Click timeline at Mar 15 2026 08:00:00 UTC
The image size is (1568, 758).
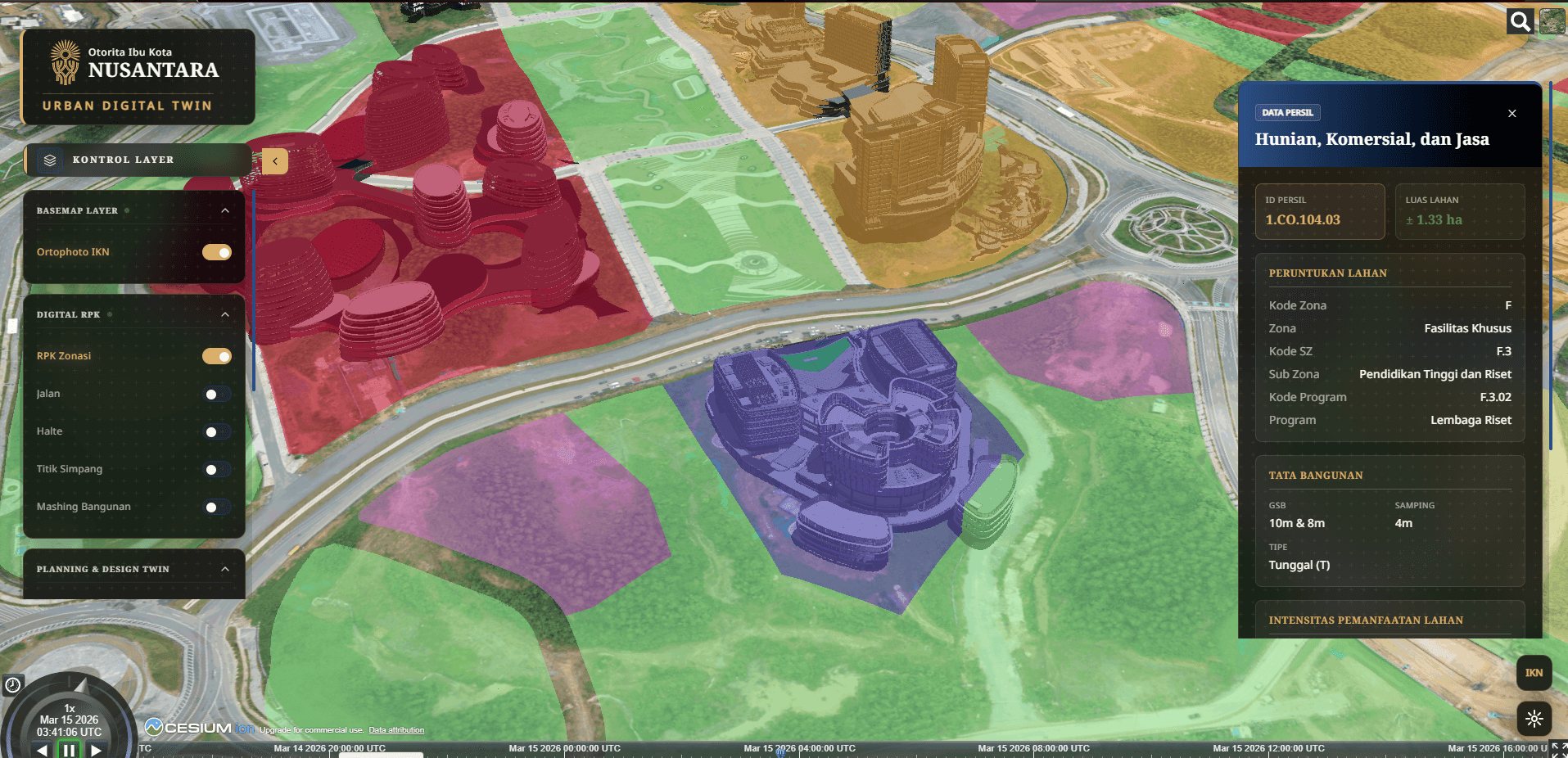point(1033,749)
